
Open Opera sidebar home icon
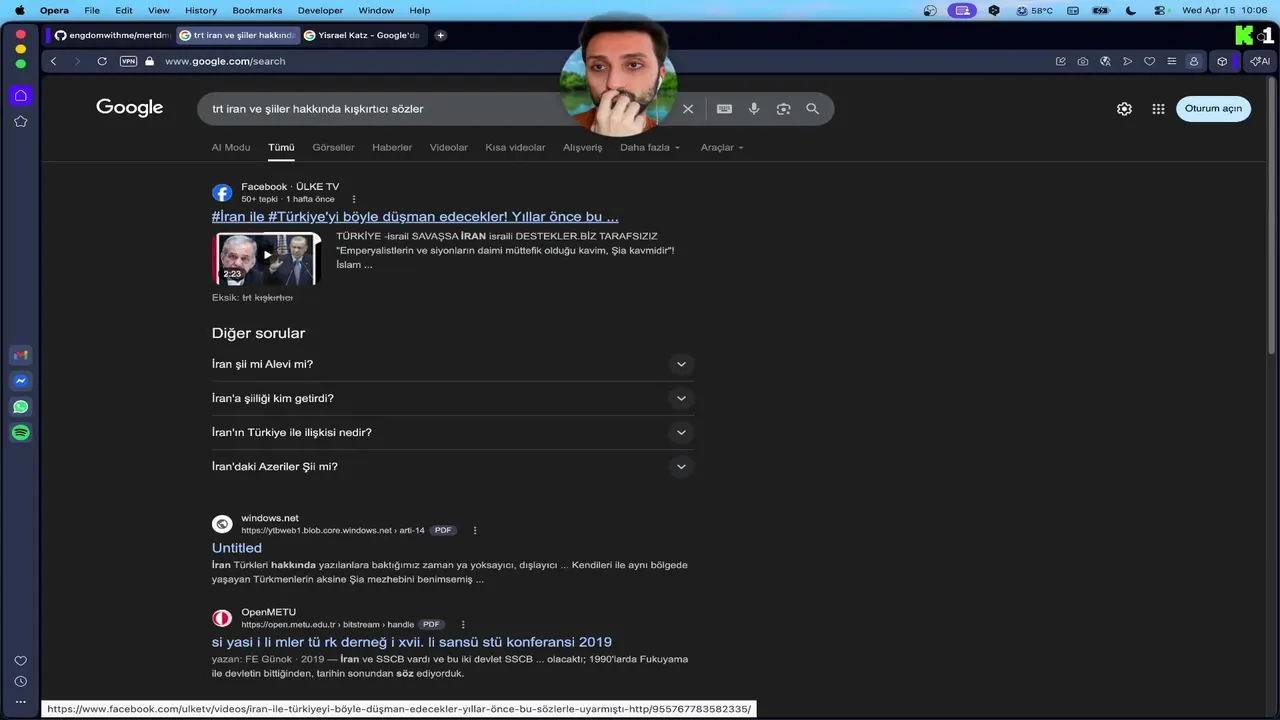(20, 96)
